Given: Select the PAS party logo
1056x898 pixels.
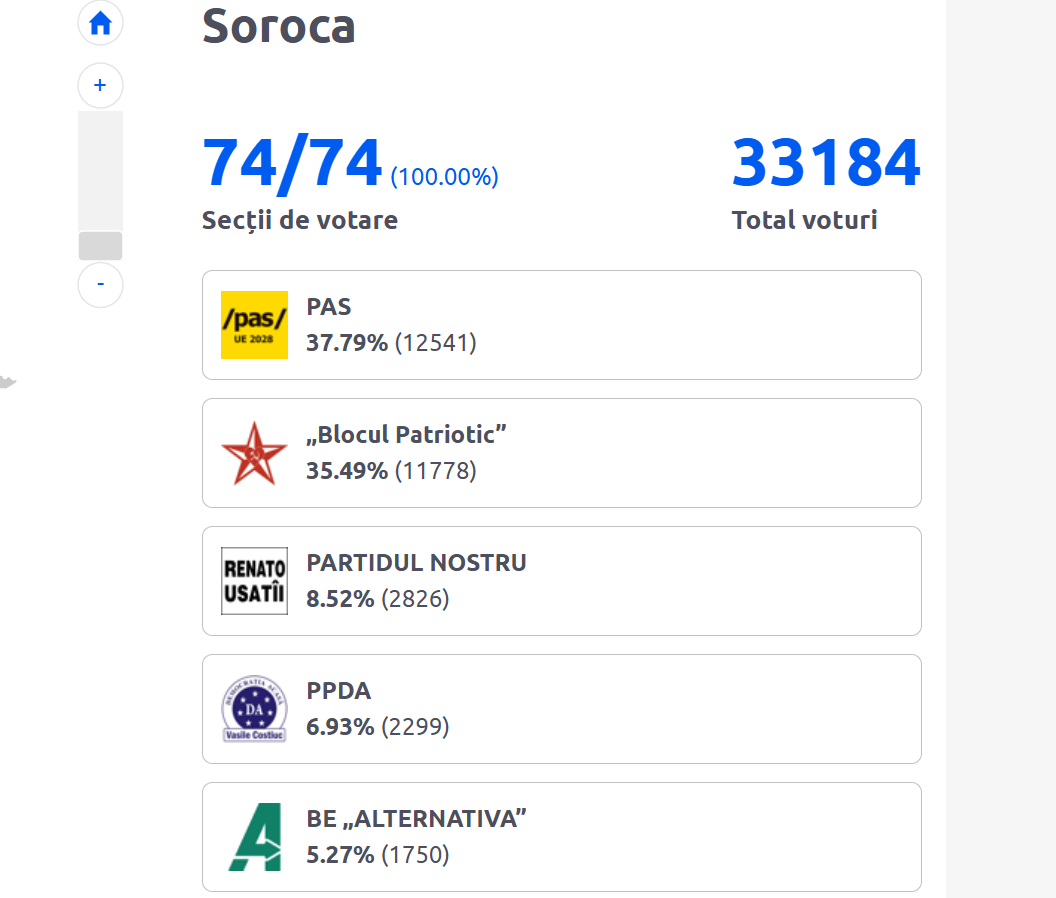Looking at the screenshot, I should pos(254,325).
